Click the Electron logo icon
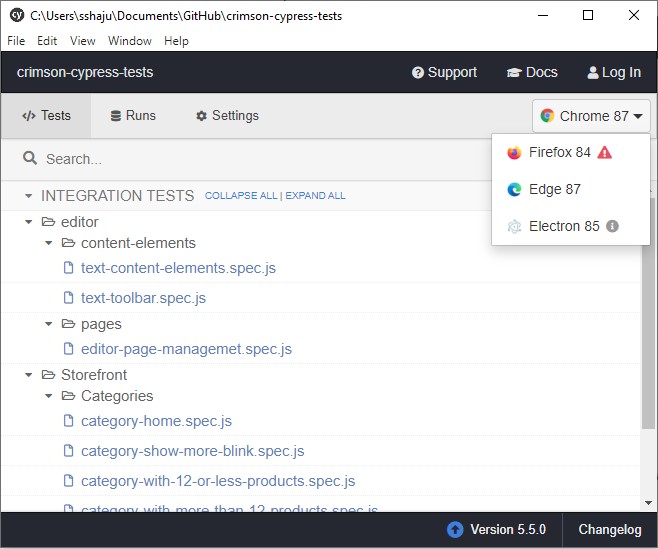The height and width of the screenshot is (549, 658). [514, 226]
